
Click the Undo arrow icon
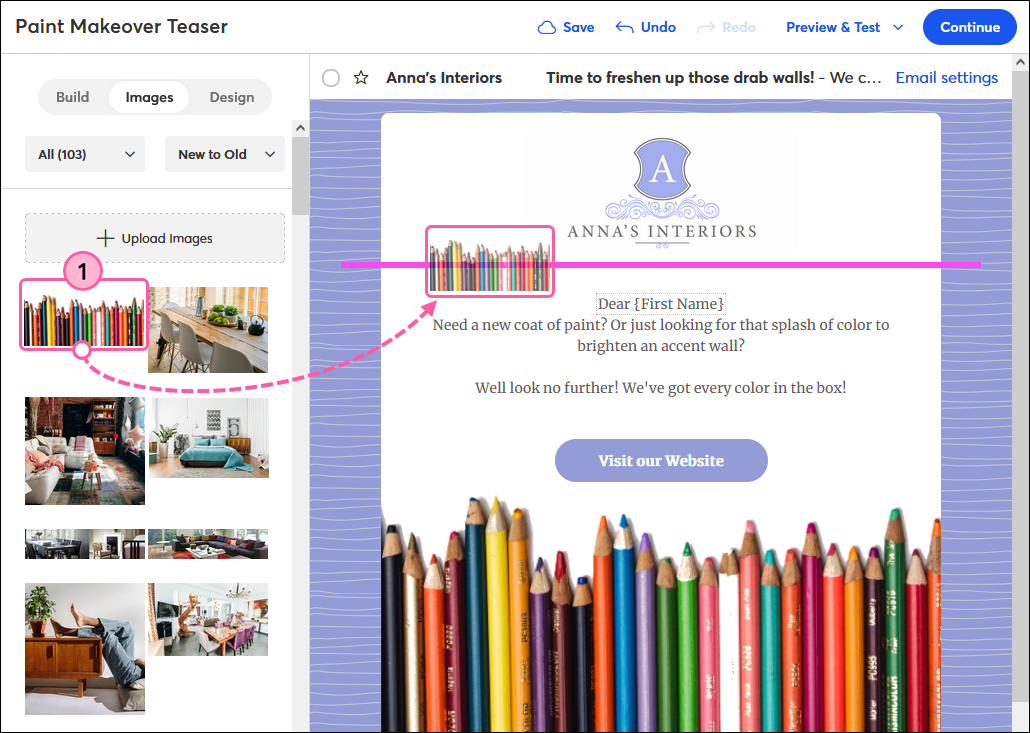pyautogui.click(x=624, y=28)
